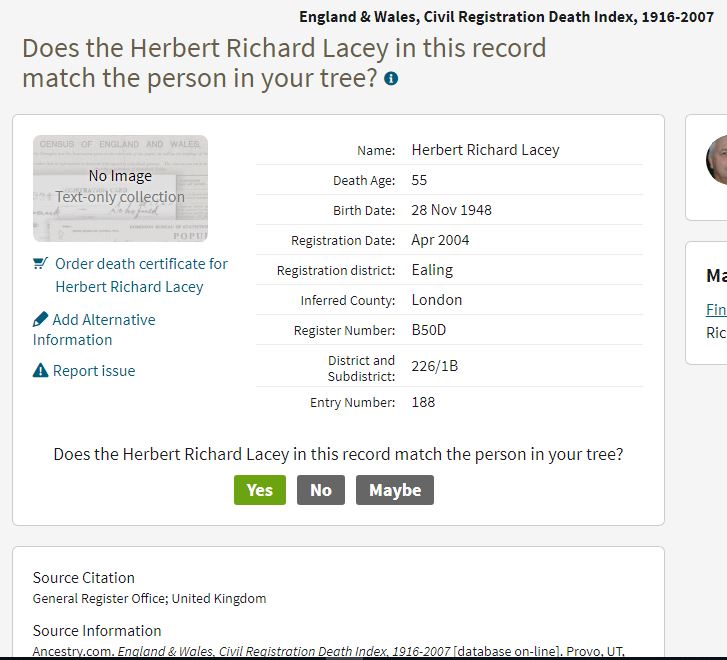Click the shopping cart icon for death certificate
Screen dimensions: 727x660
40,263
